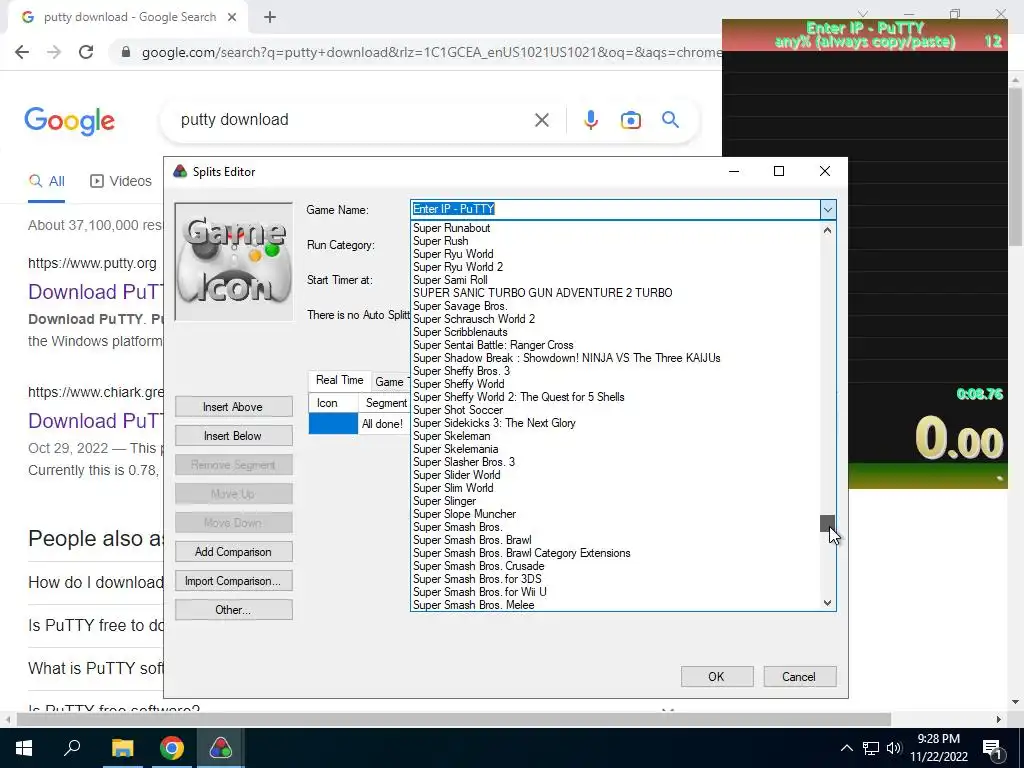Choose Super Runabout from the list

[451, 228]
